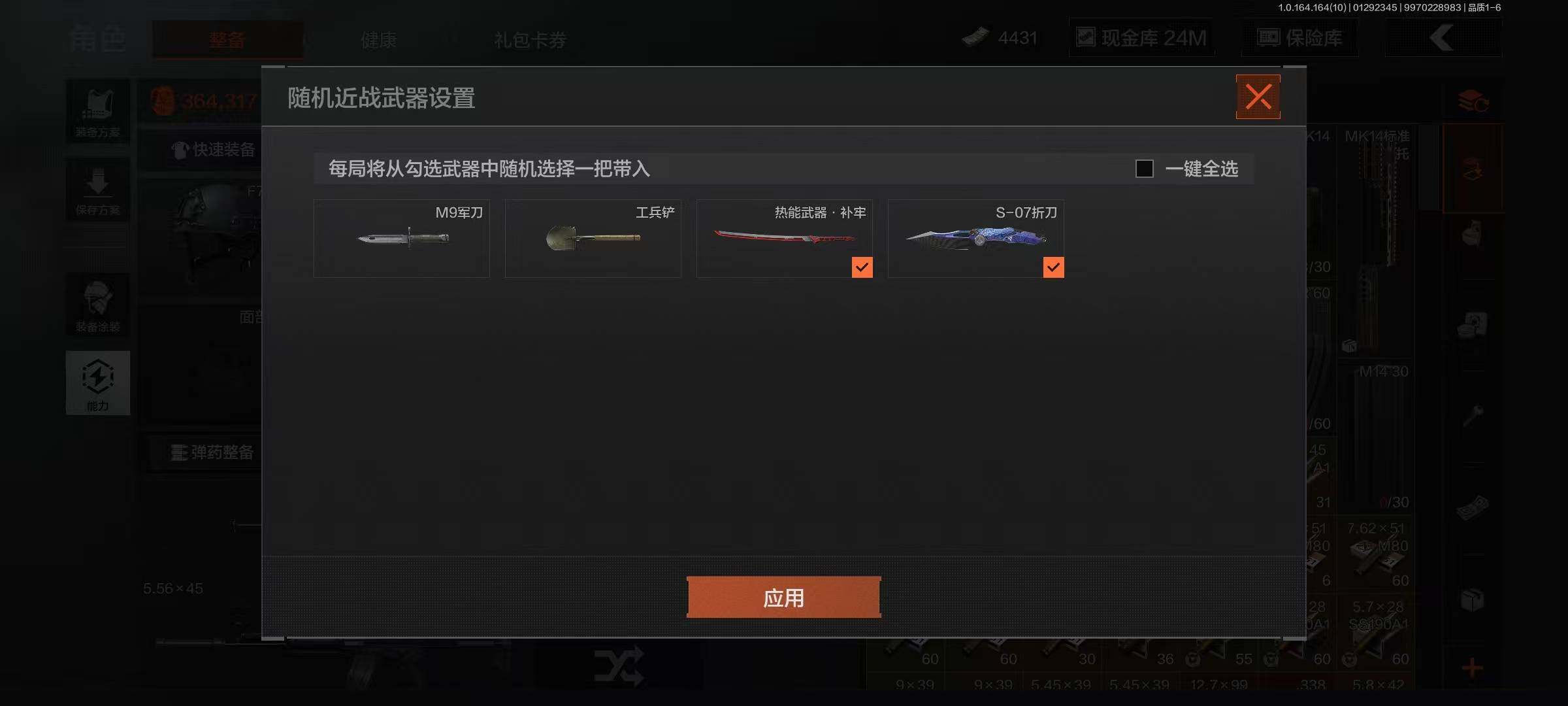The image size is (1568, 706).
Task: Click the 应用 apply button
Action: 783,597
